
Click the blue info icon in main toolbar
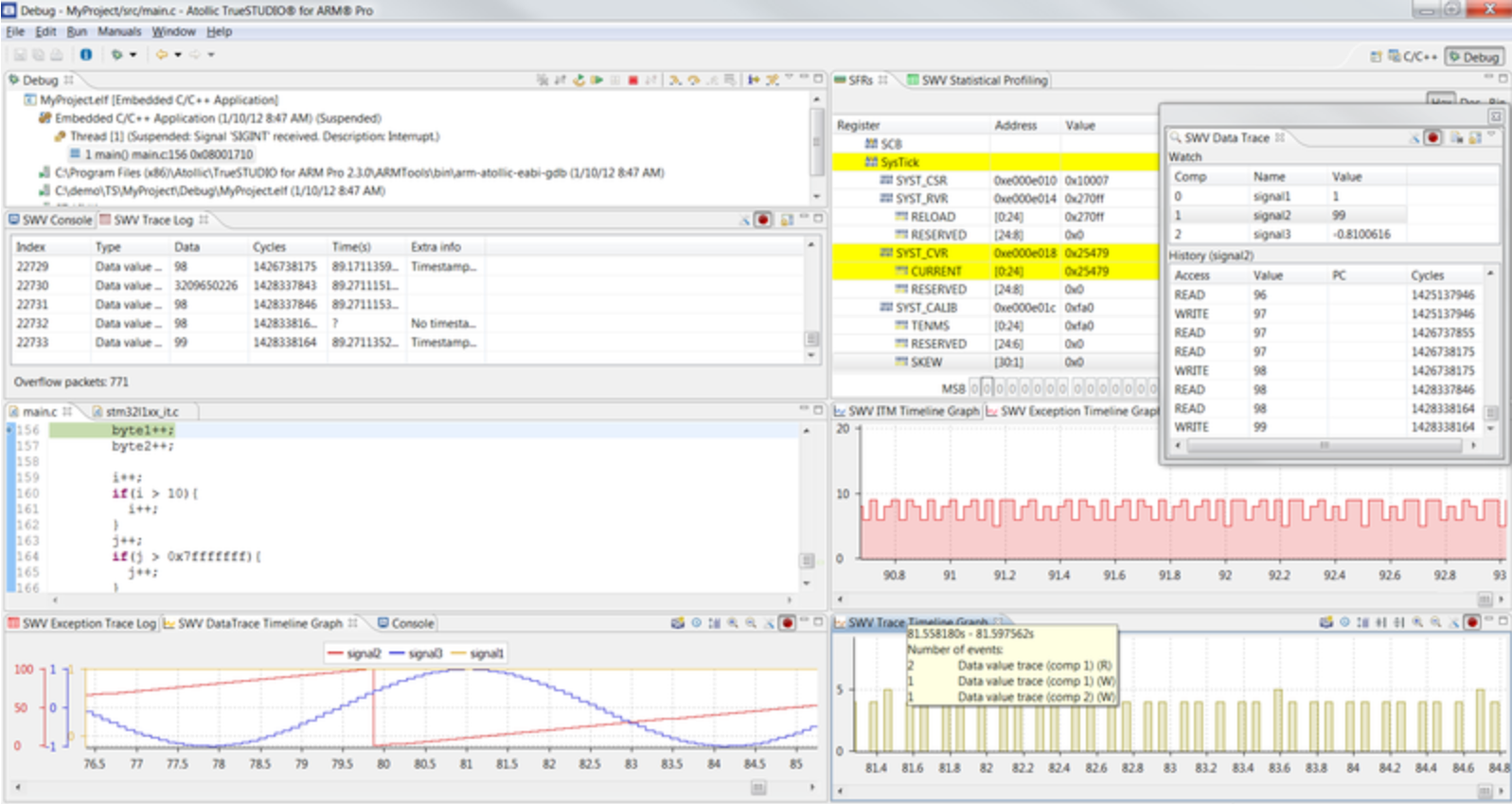coord(85,55)
